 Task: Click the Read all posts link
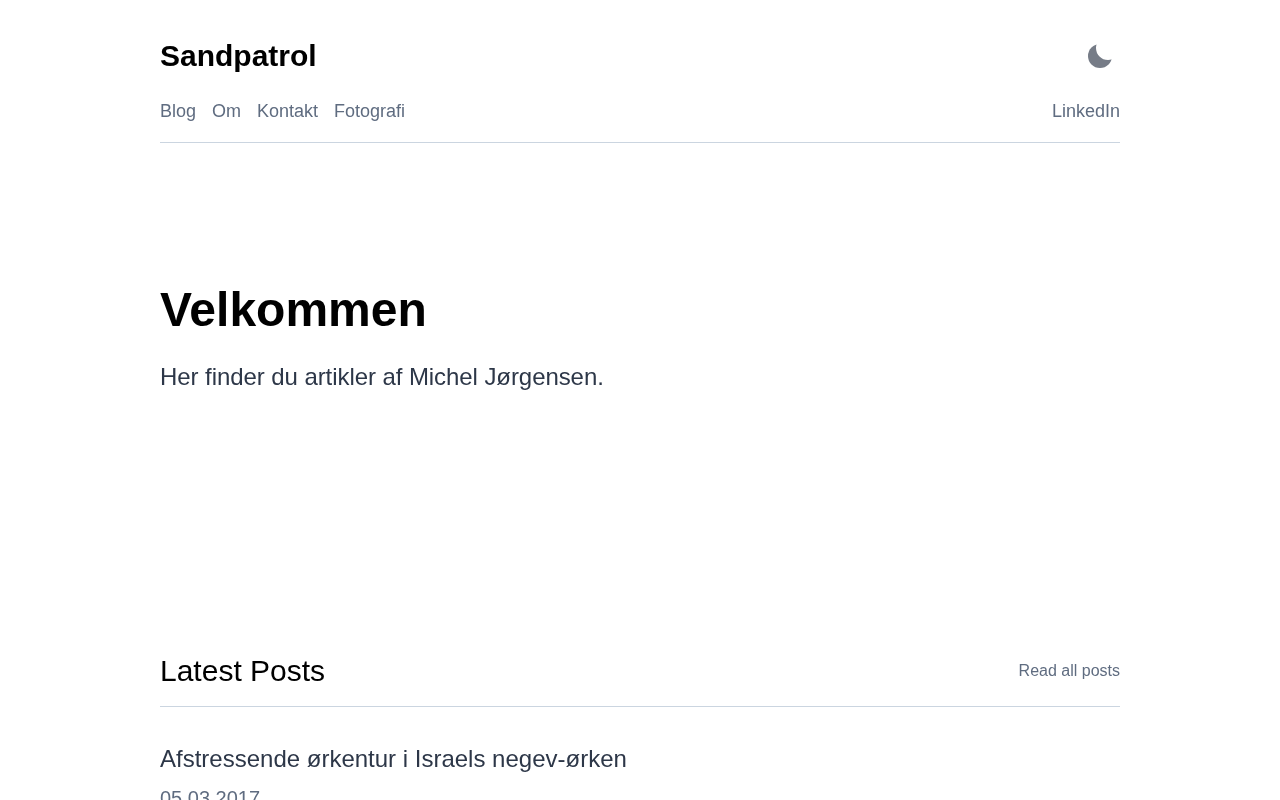point(1068,671)
